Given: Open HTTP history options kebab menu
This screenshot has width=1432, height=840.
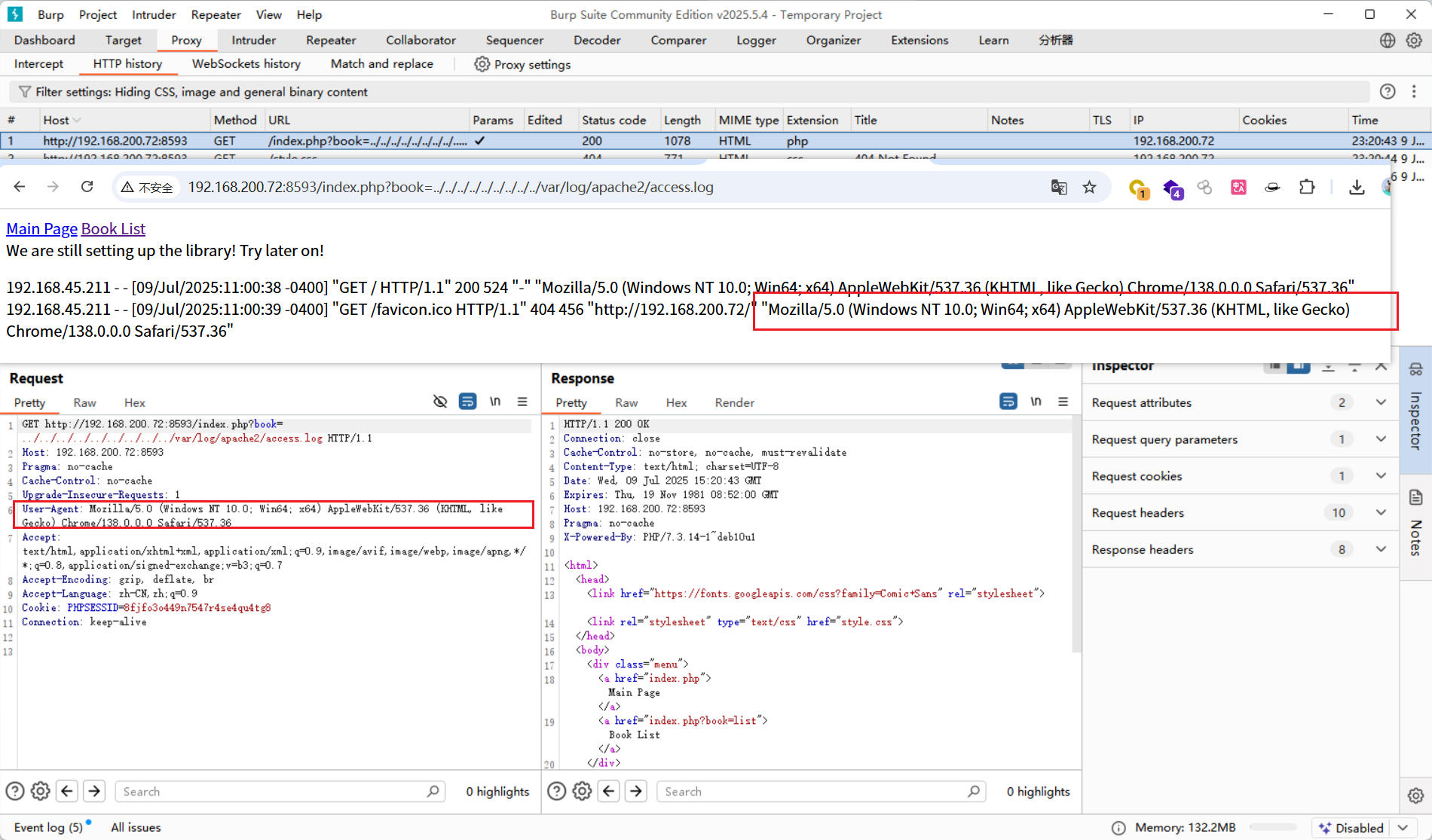Looking at the screenshot, I should (1414, 91).
